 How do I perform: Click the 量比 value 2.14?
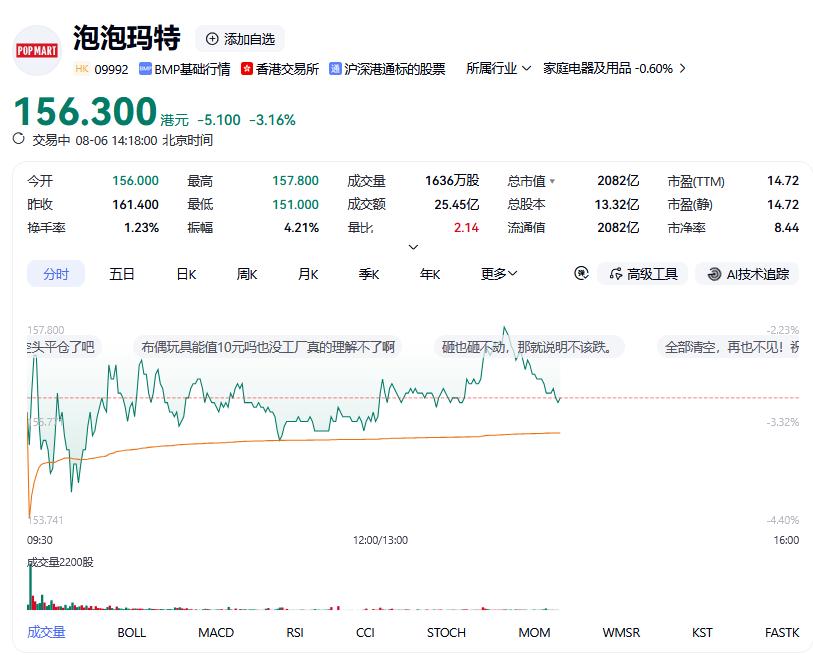[x=467, y=228]
